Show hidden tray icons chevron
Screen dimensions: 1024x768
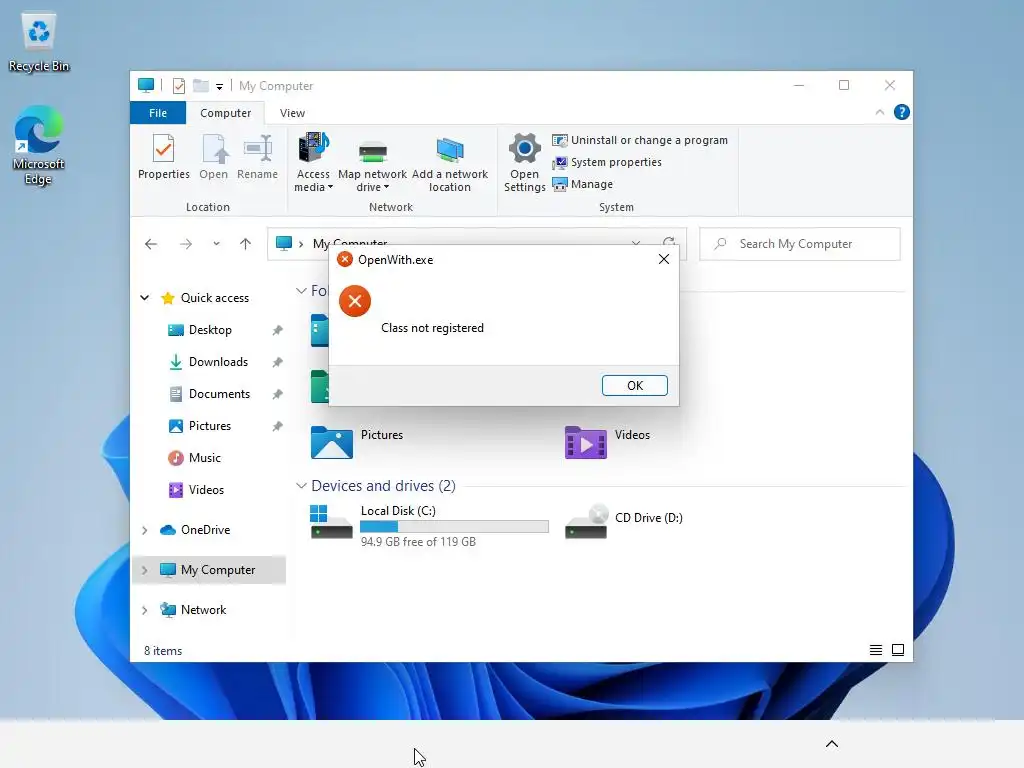click(x=831, y=744)
